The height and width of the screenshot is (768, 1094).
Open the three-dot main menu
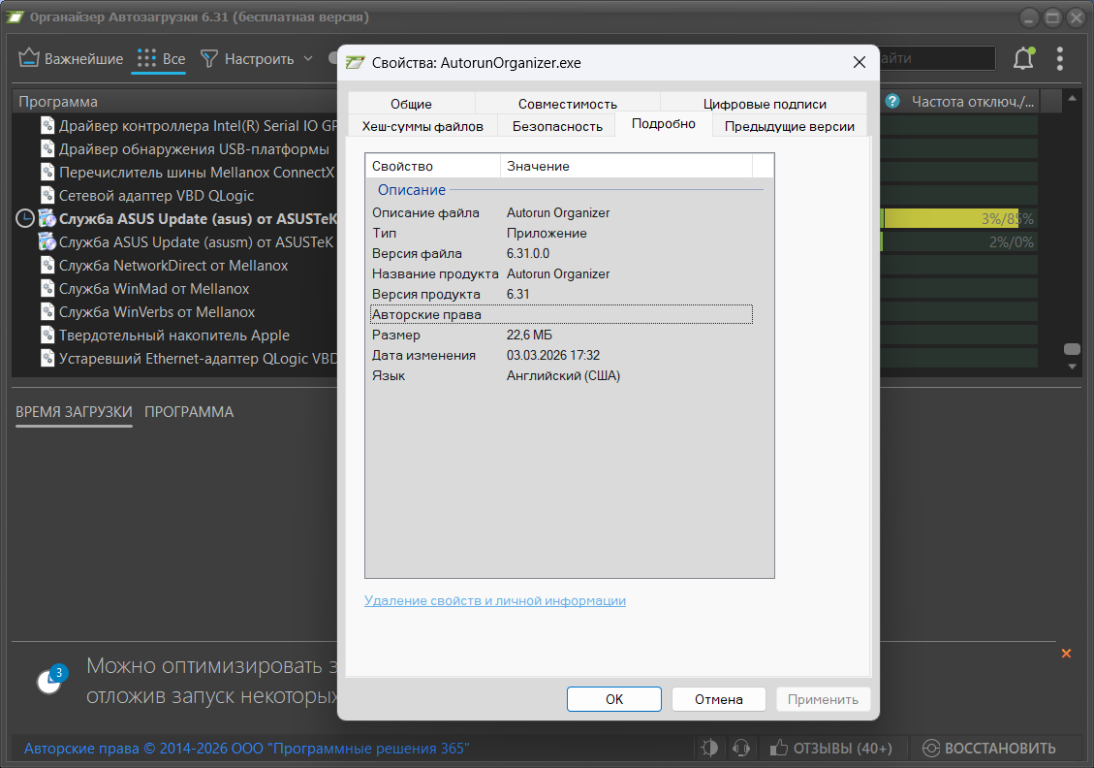(1060, 59)
